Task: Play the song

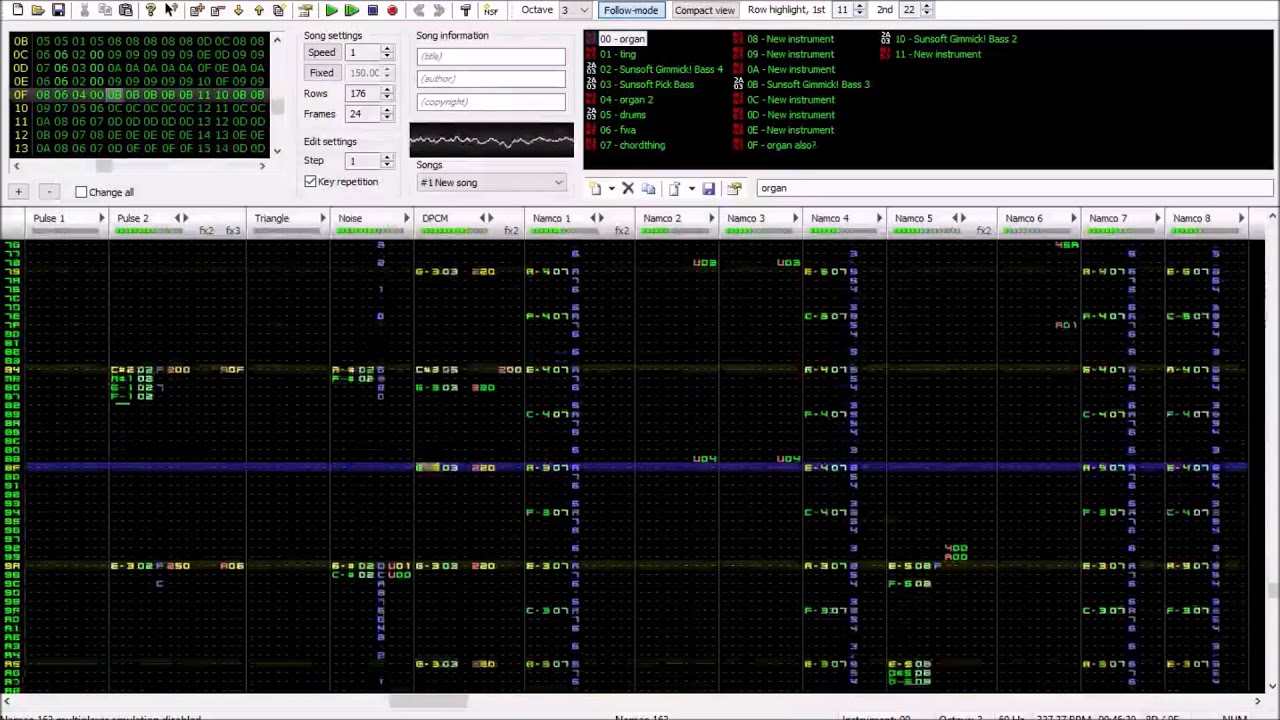Action: tap(331, 10)
